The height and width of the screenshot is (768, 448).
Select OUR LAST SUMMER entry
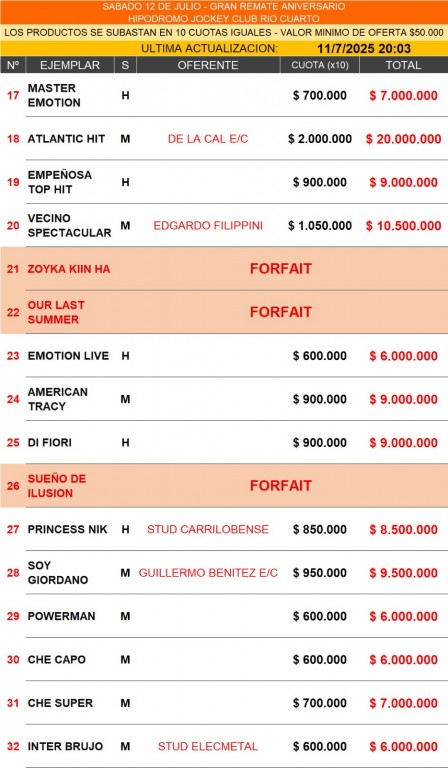[x=56, y=312]
